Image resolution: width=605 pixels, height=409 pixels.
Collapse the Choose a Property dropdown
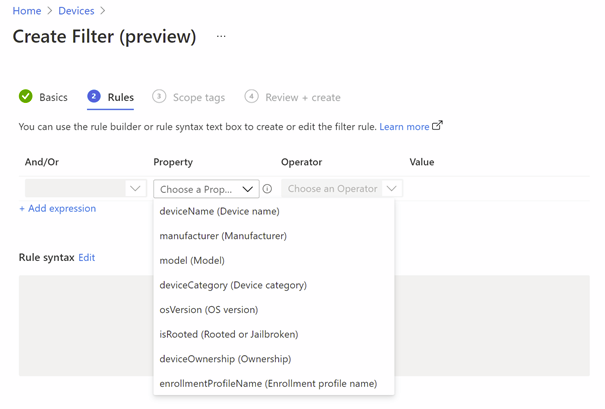click(x=206, y=189)
